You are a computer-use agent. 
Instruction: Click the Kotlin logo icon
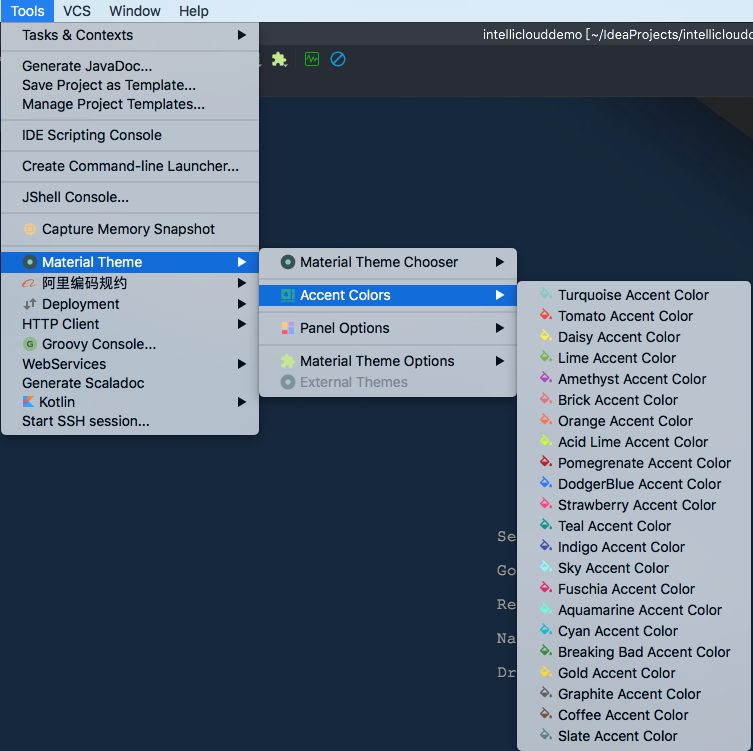[x=29, y=401]
